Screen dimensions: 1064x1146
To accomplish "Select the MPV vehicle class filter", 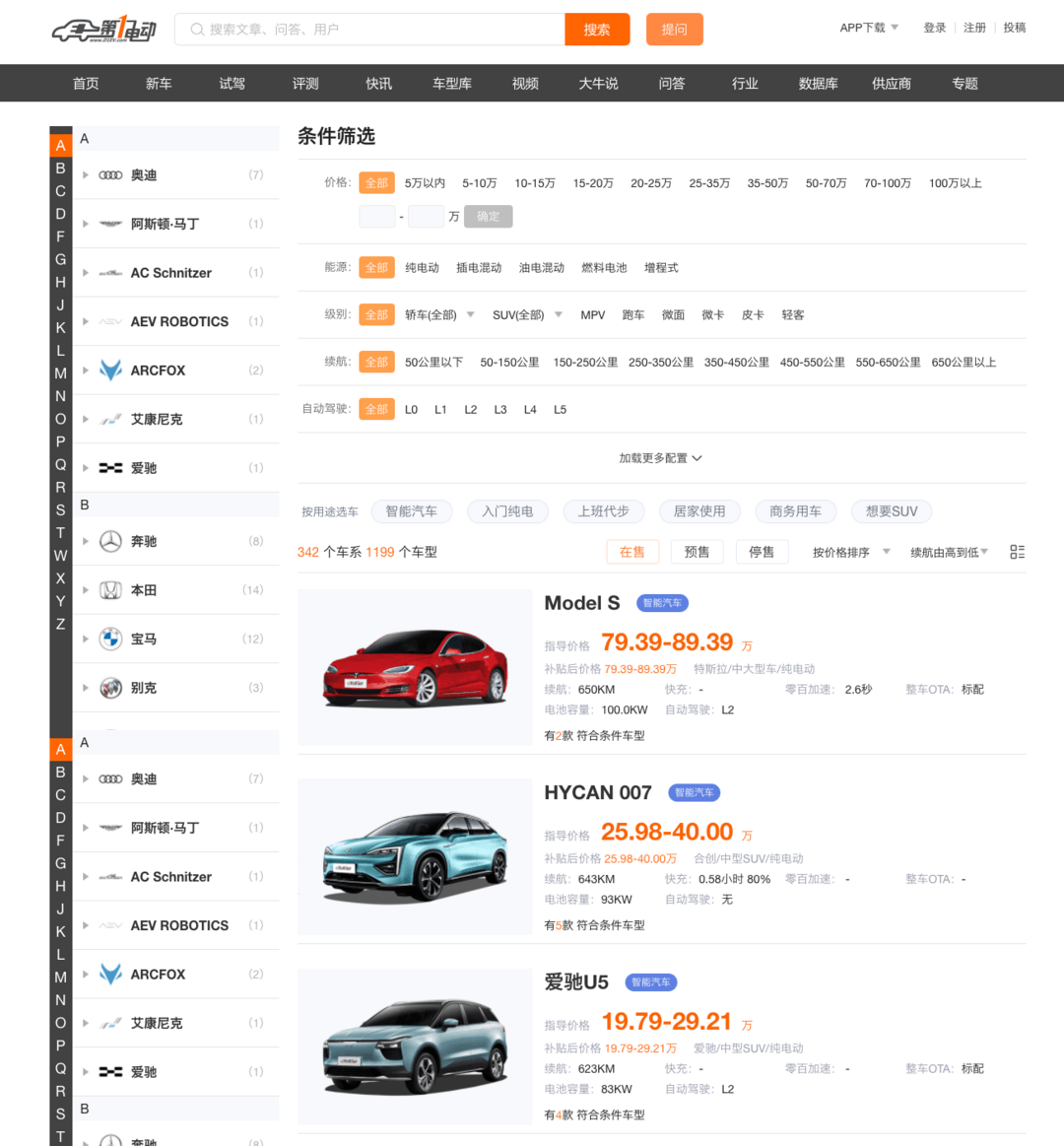I will pos(593,315).
